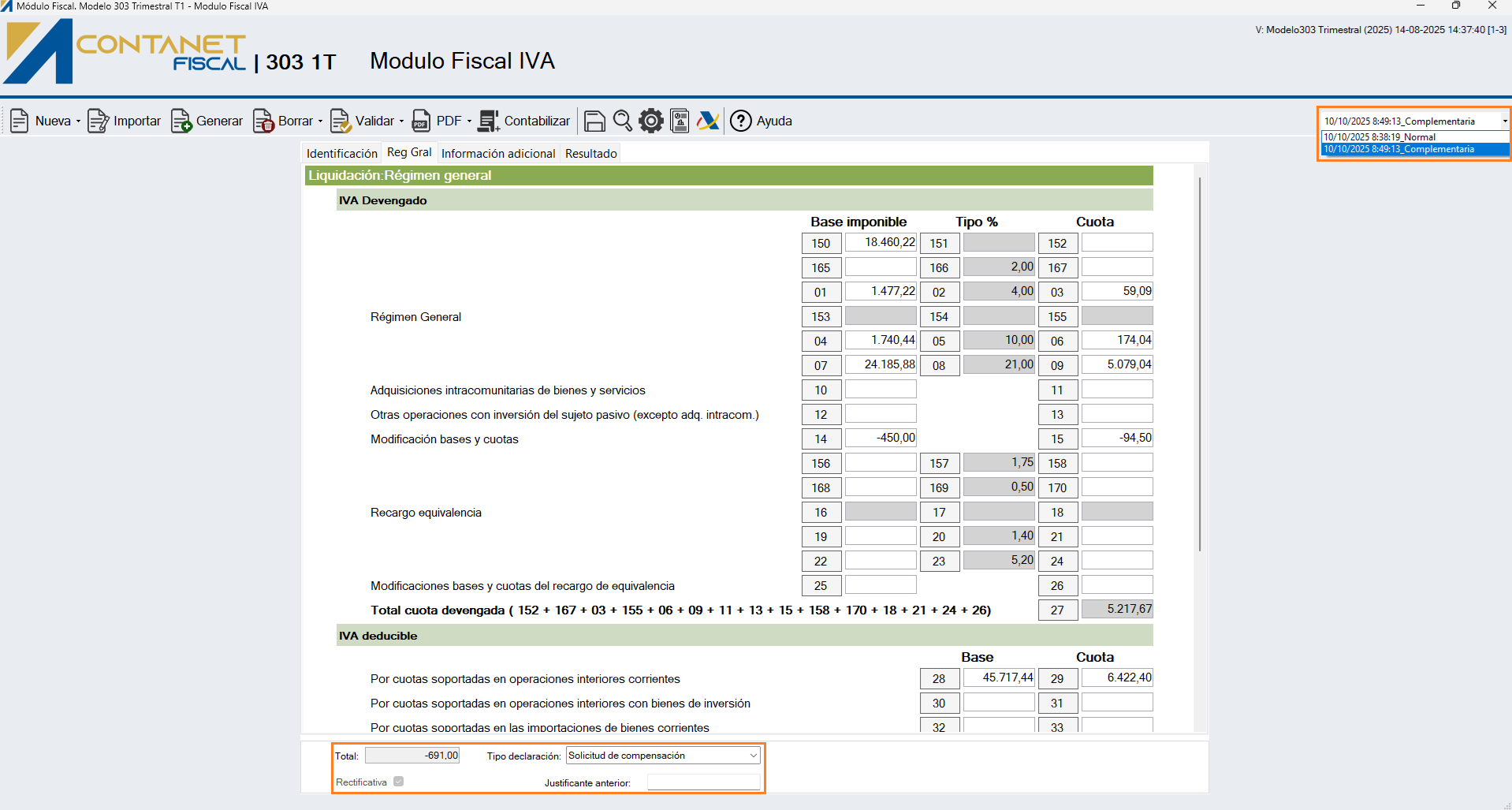This screenshot has height=810, width=1512.
Task: Switch to the Identificación tab
Action: click(x=342, y=153)
